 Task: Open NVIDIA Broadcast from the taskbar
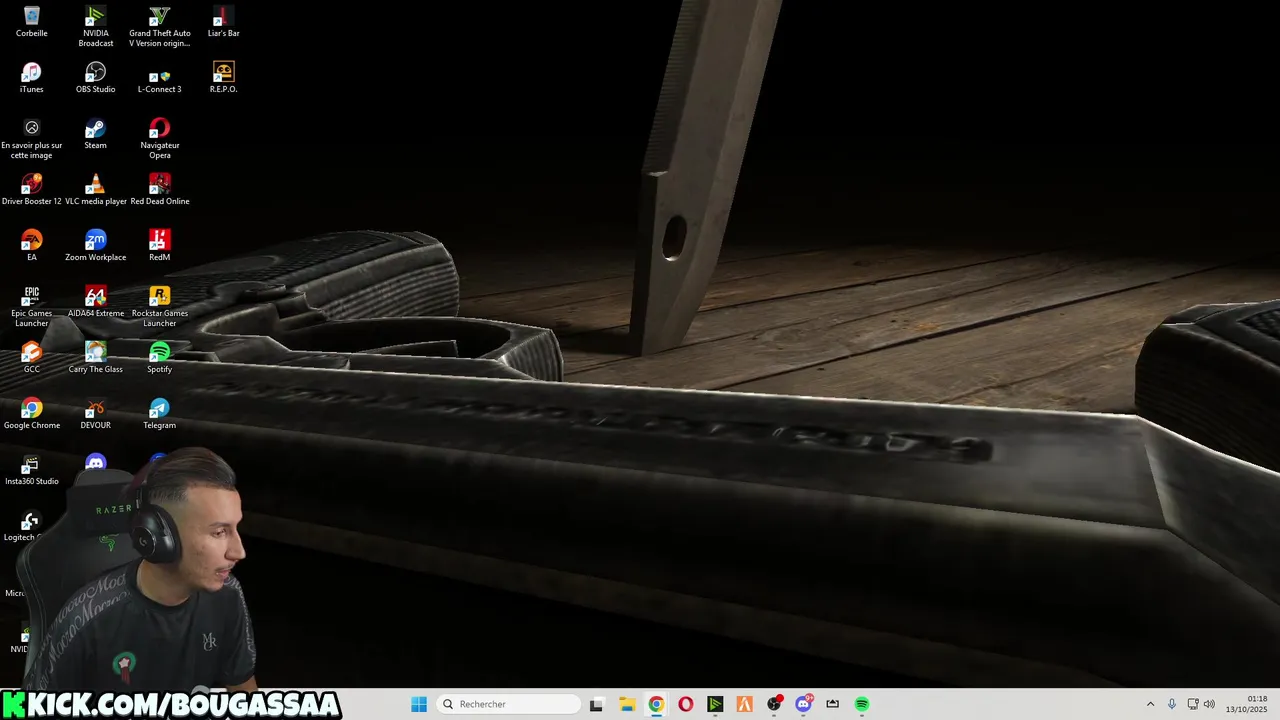pos(715,704)
